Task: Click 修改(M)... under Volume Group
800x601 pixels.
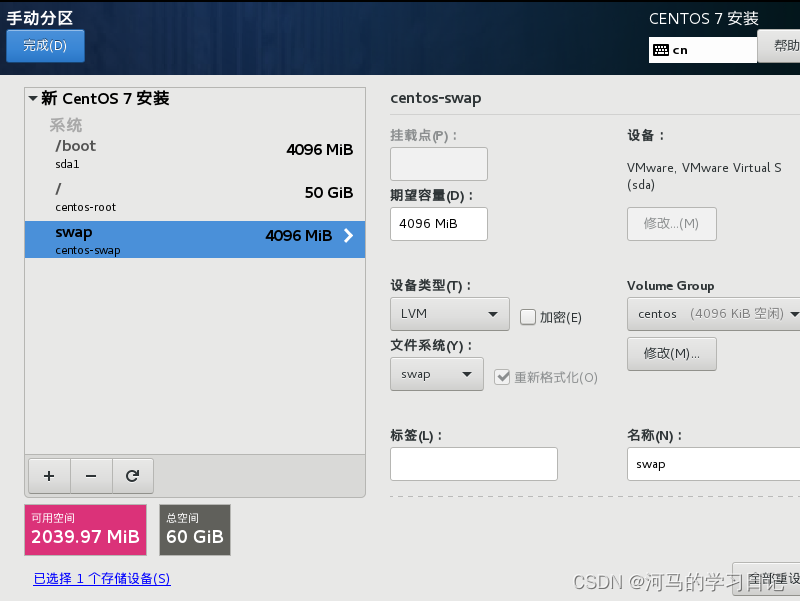Action: tap(671, 354)
